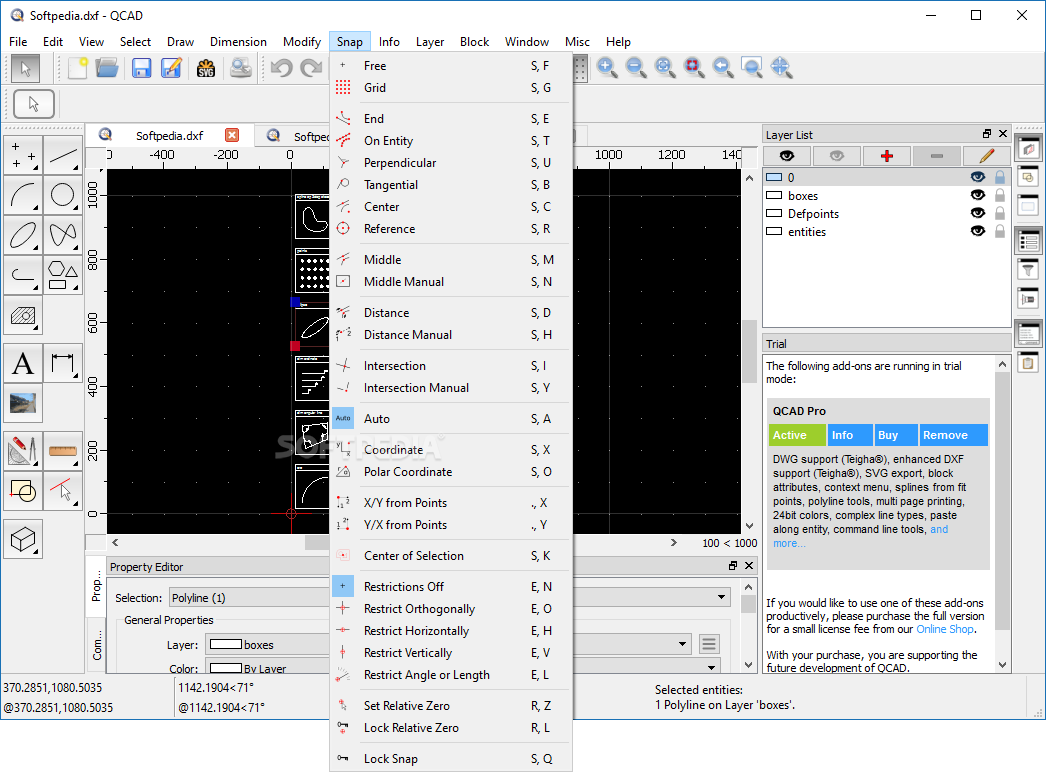1046x772 pixels.
Task: Select the ellipse drawing tool
Action: [23, 234]
